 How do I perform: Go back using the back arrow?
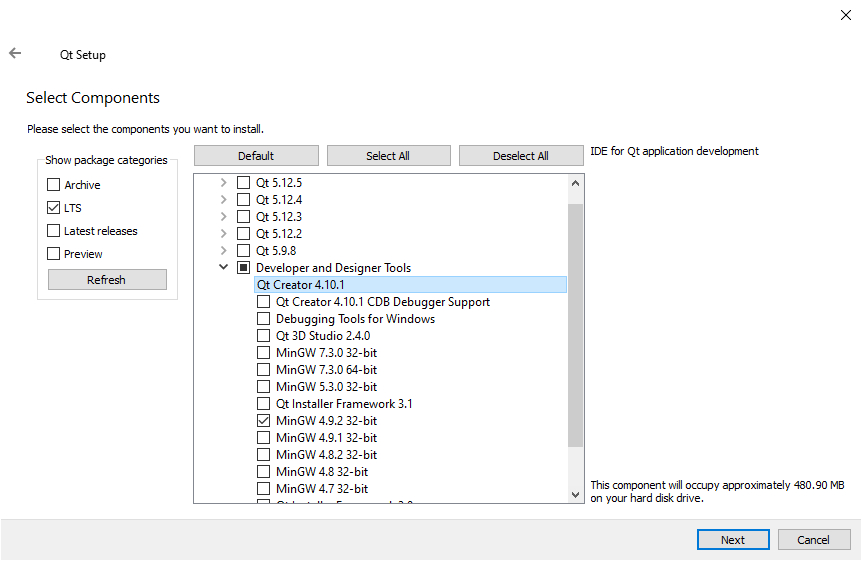pyautogui.click(x=15, y=53)
